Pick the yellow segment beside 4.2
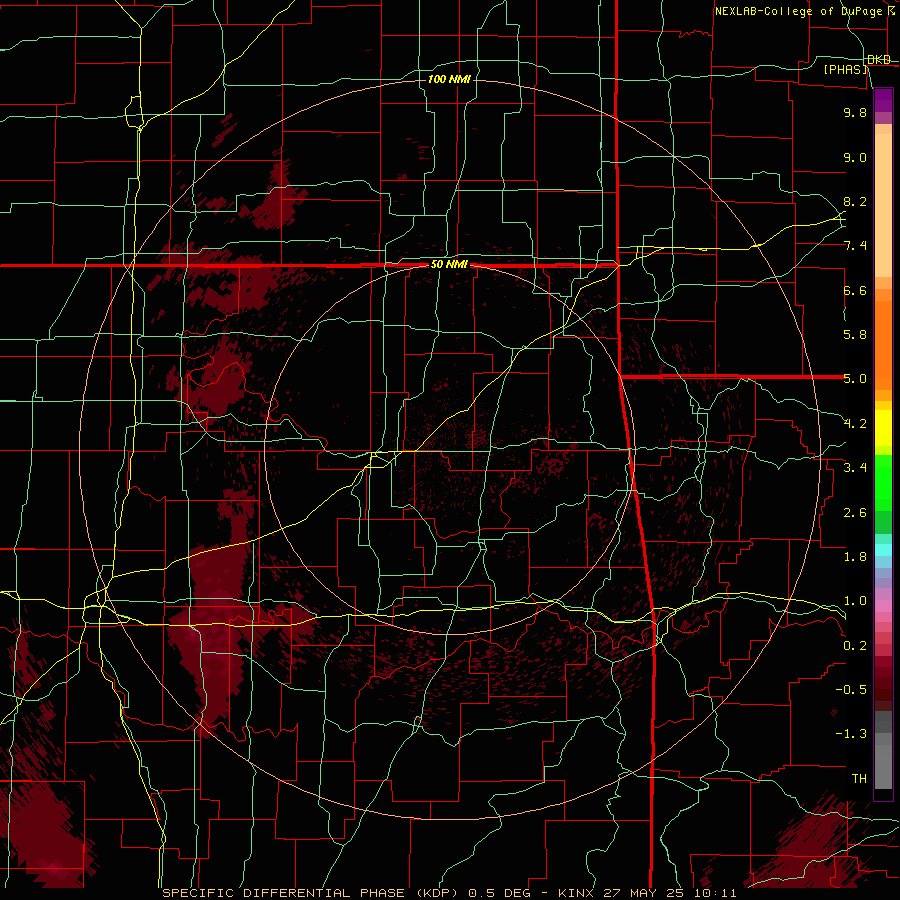Image resolution: width=900 pixels, height=900 pixels. 883,428
